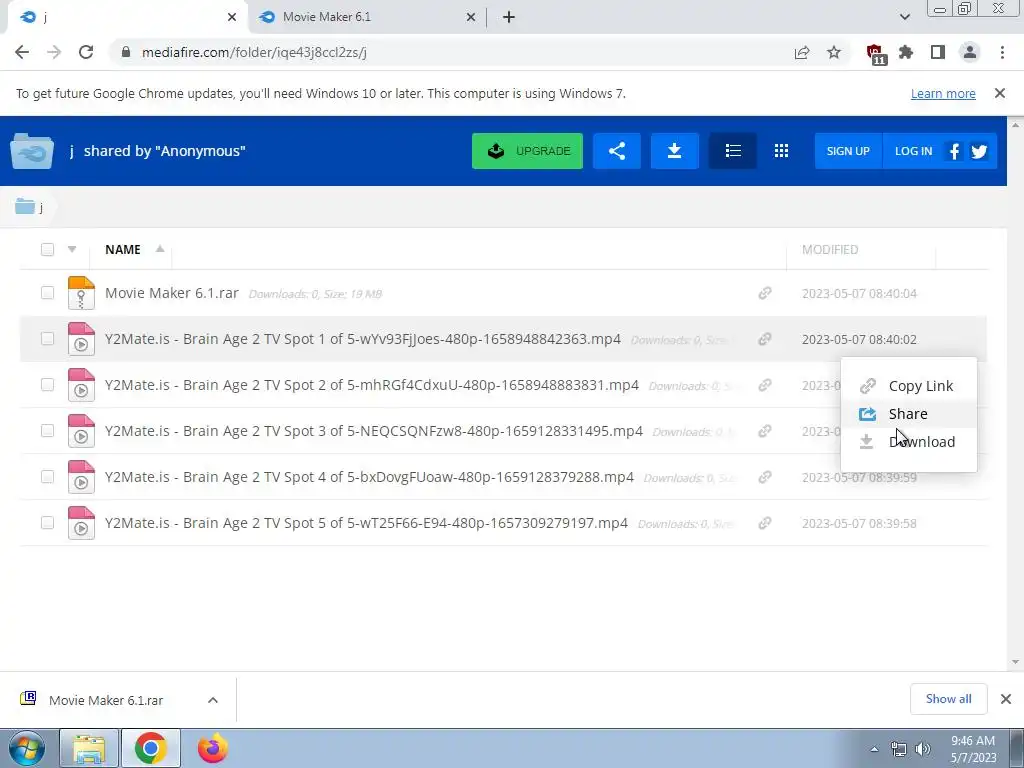Show hidden system tray icons
The width and height of the screenshot is (1024, 768).
(874, 749)
